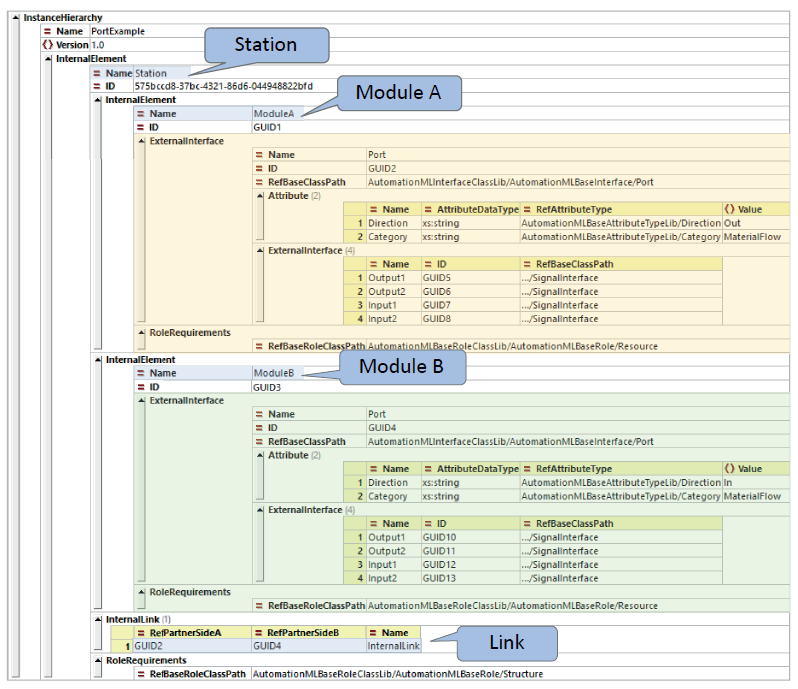798x689 pixels.
Task: Click the equals icon before the 575bccd8 ID row
Action: coord(97,87)
